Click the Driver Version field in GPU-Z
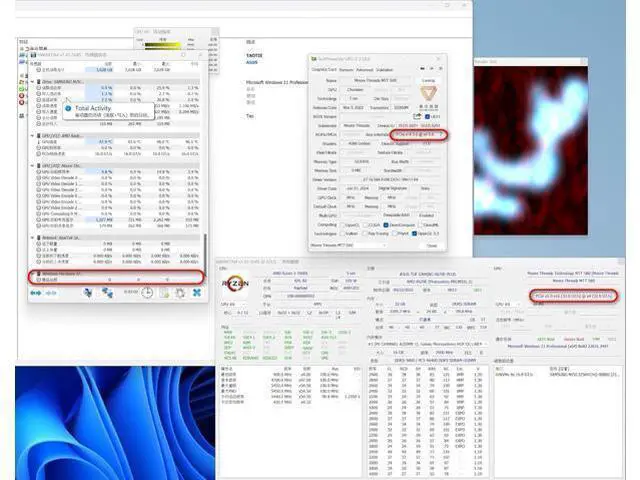 (x=391, y=180)
